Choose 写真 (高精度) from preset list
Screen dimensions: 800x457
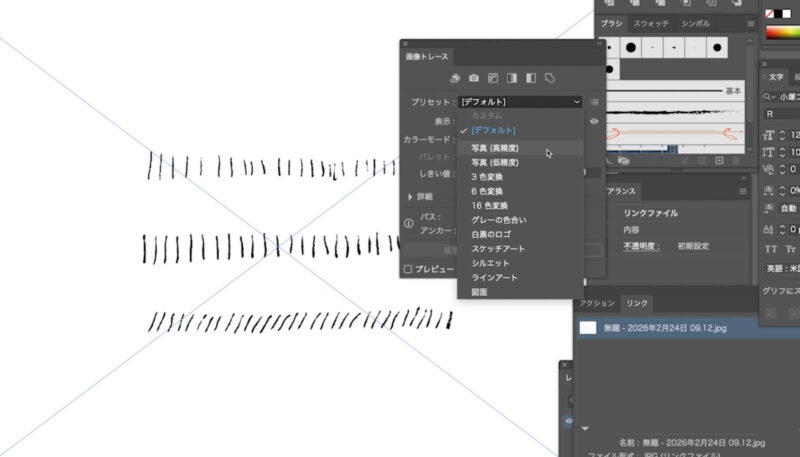[x=500, y=149]
